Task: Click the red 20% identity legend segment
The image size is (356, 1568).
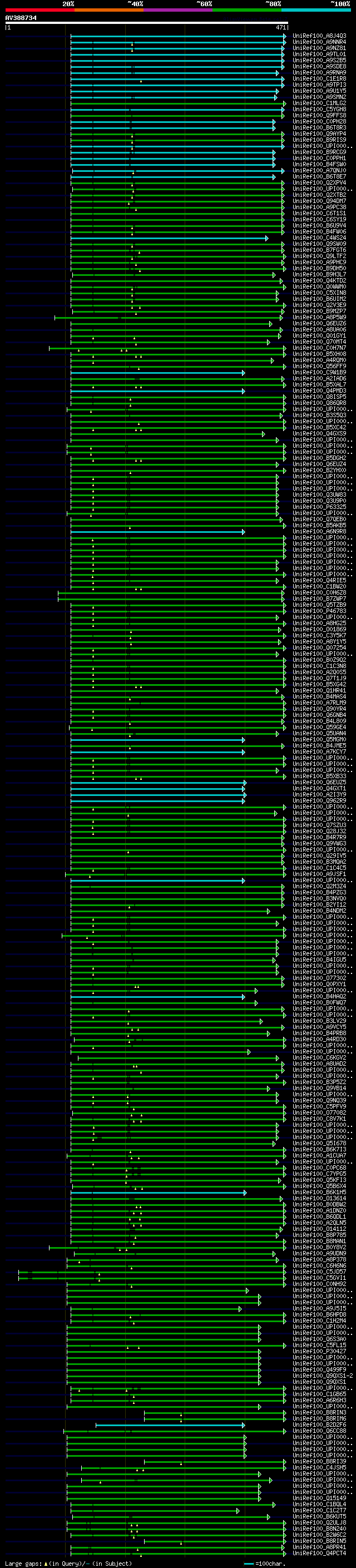Action: pos(39,10)
